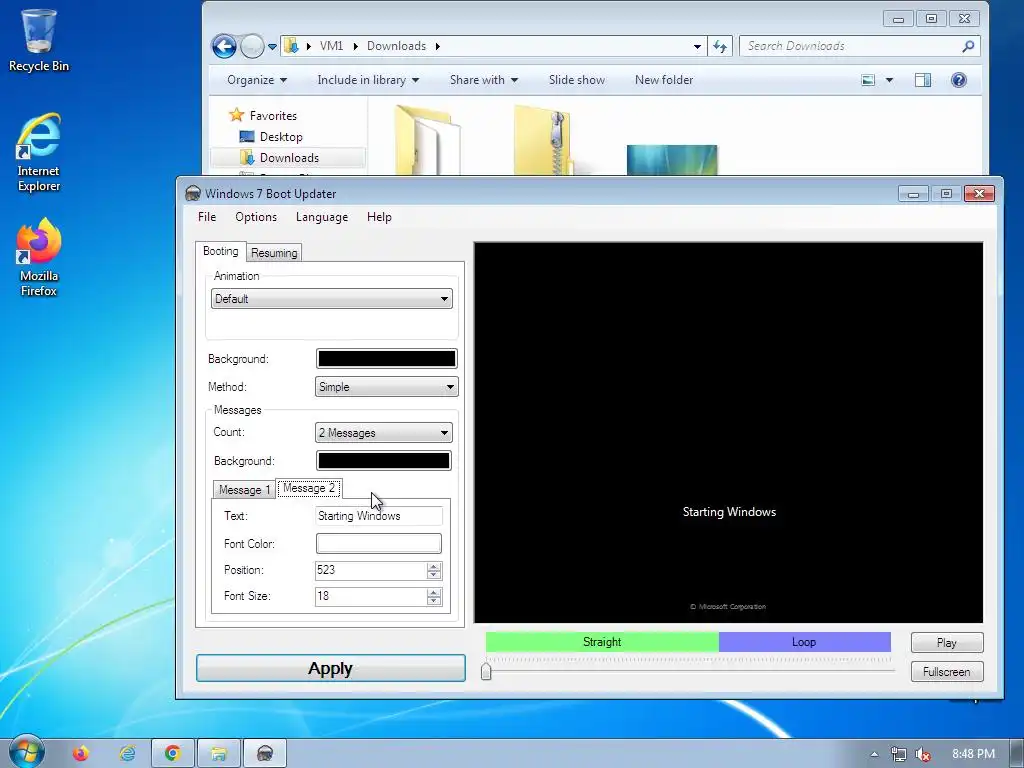Open Internet Explorer desktop shortcut

click(39, 152)
